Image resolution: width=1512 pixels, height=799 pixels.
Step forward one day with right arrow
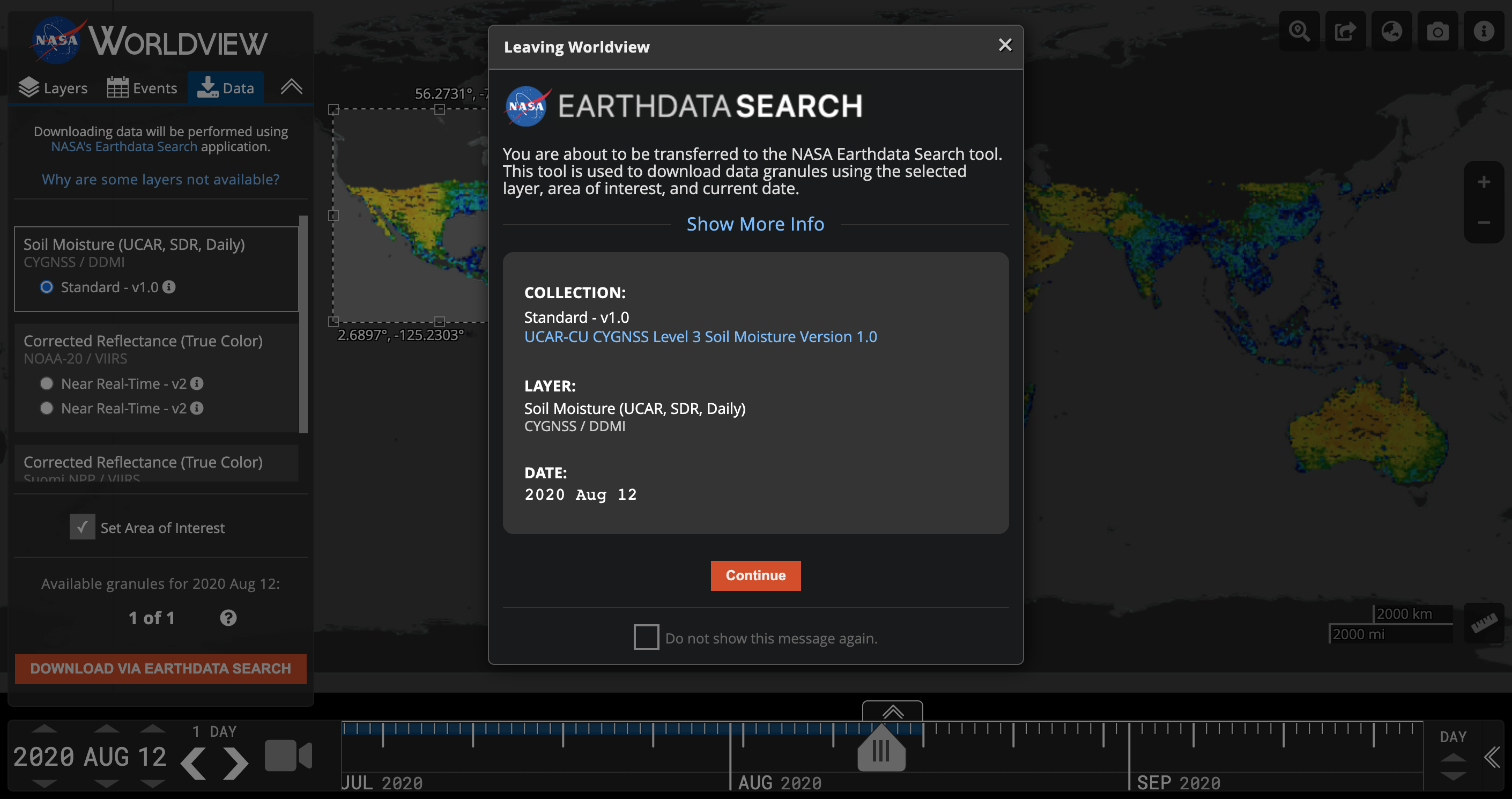236,763
